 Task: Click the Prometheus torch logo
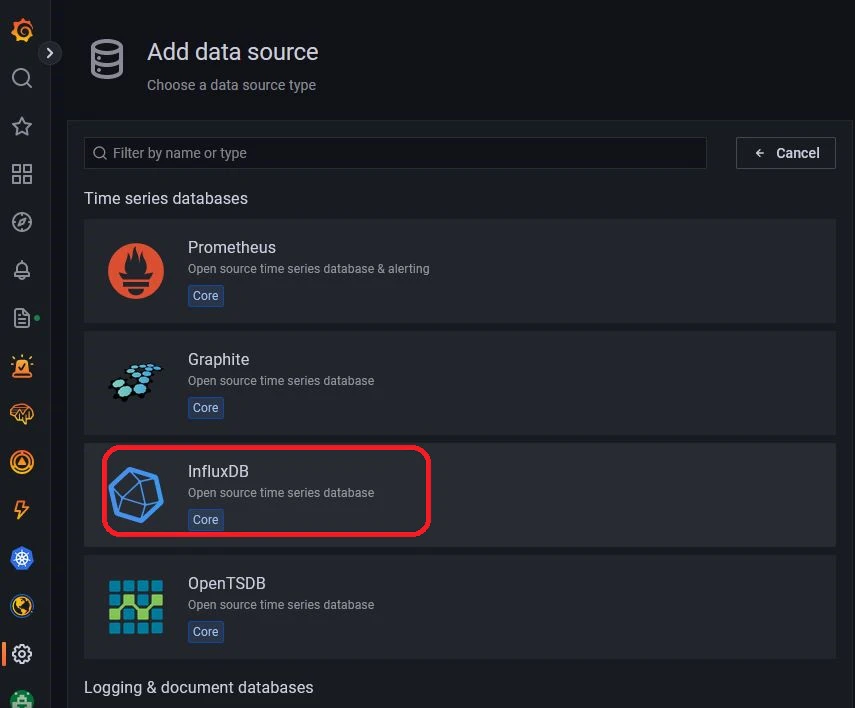136,271
